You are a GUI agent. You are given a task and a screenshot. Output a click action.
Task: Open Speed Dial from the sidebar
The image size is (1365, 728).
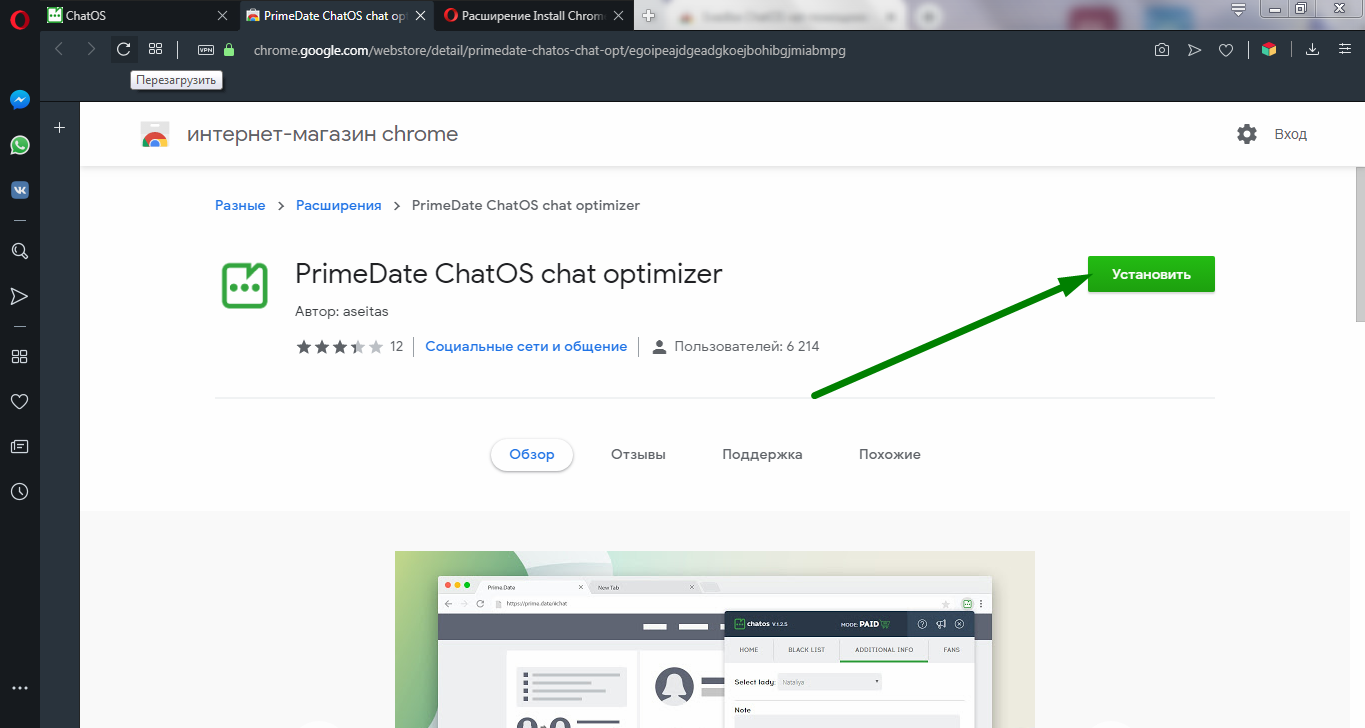click(x=20, y=357)
